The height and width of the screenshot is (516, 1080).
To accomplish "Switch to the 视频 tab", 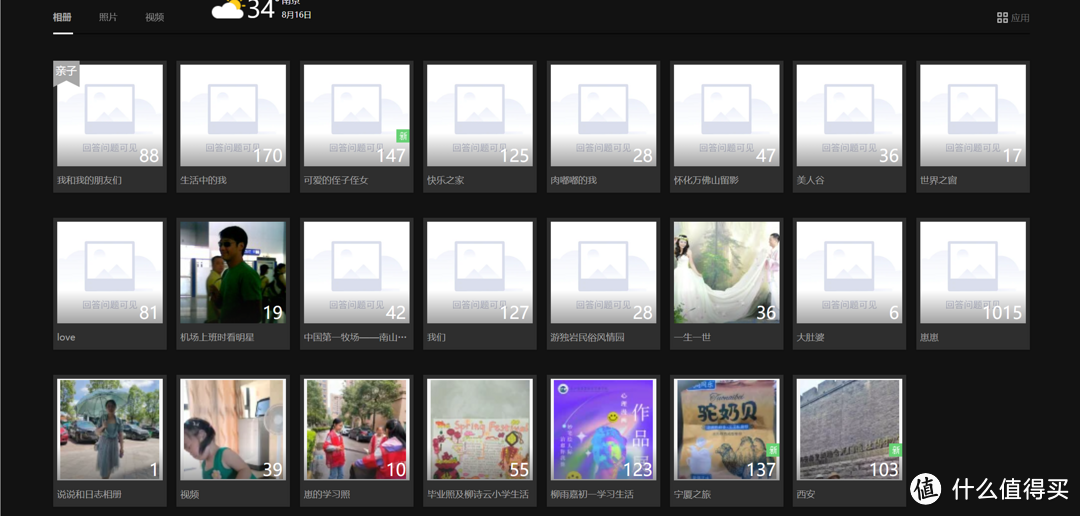I will [154, 18].
